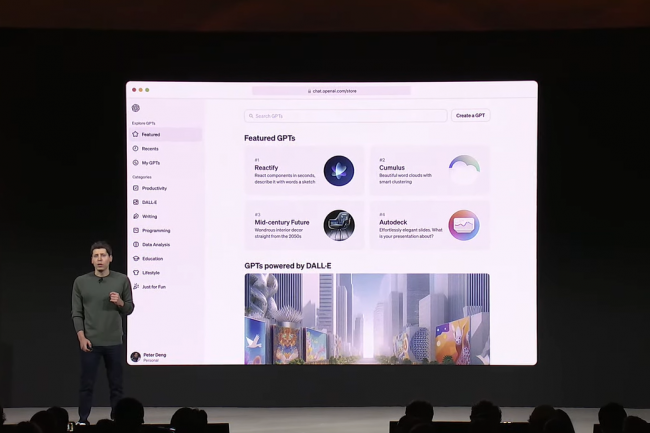Click the OpenAI logo in the sidebar
This screenshot has width=650, height=433.
click(136, 108)
